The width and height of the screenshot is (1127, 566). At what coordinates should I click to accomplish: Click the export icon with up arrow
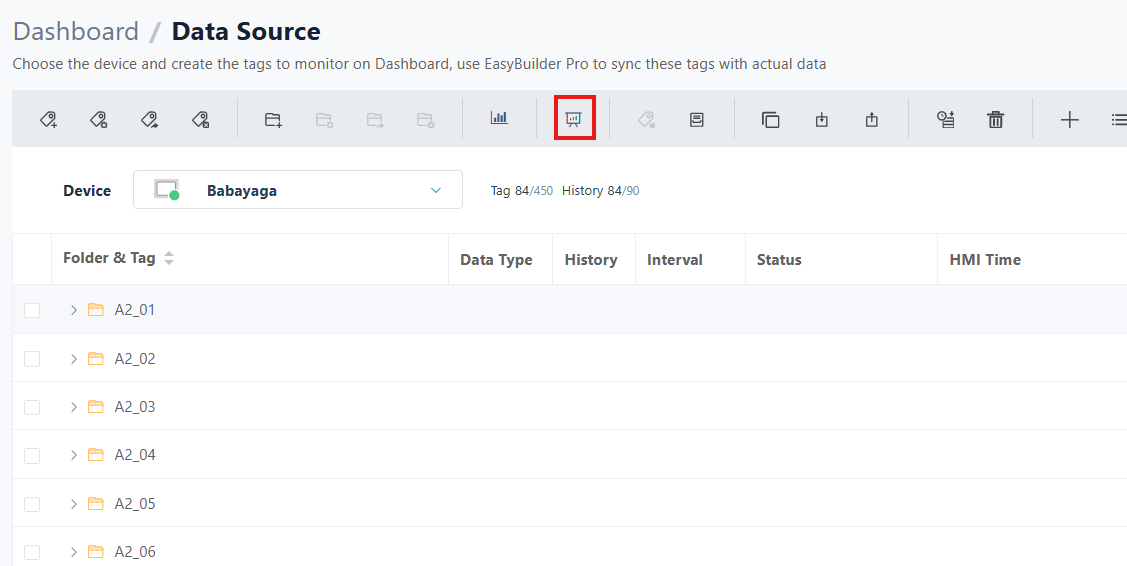tap(872, 120)
